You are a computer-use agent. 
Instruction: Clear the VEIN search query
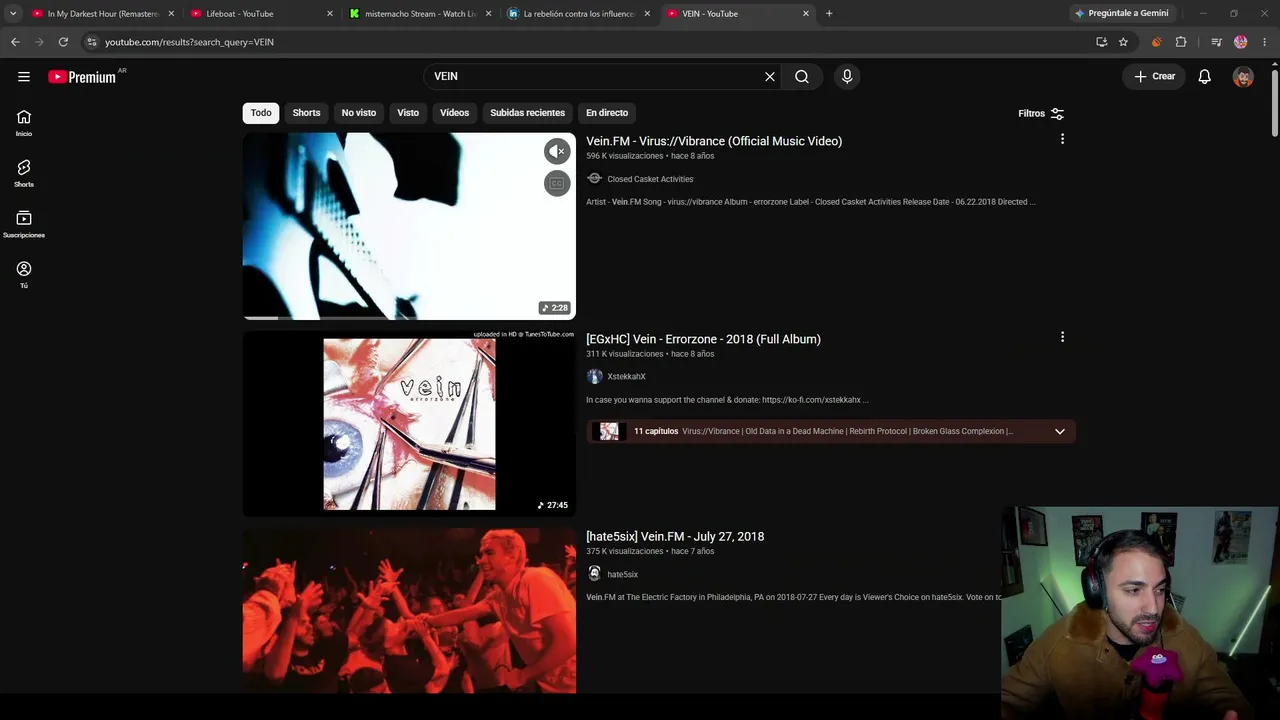[770, 76]
